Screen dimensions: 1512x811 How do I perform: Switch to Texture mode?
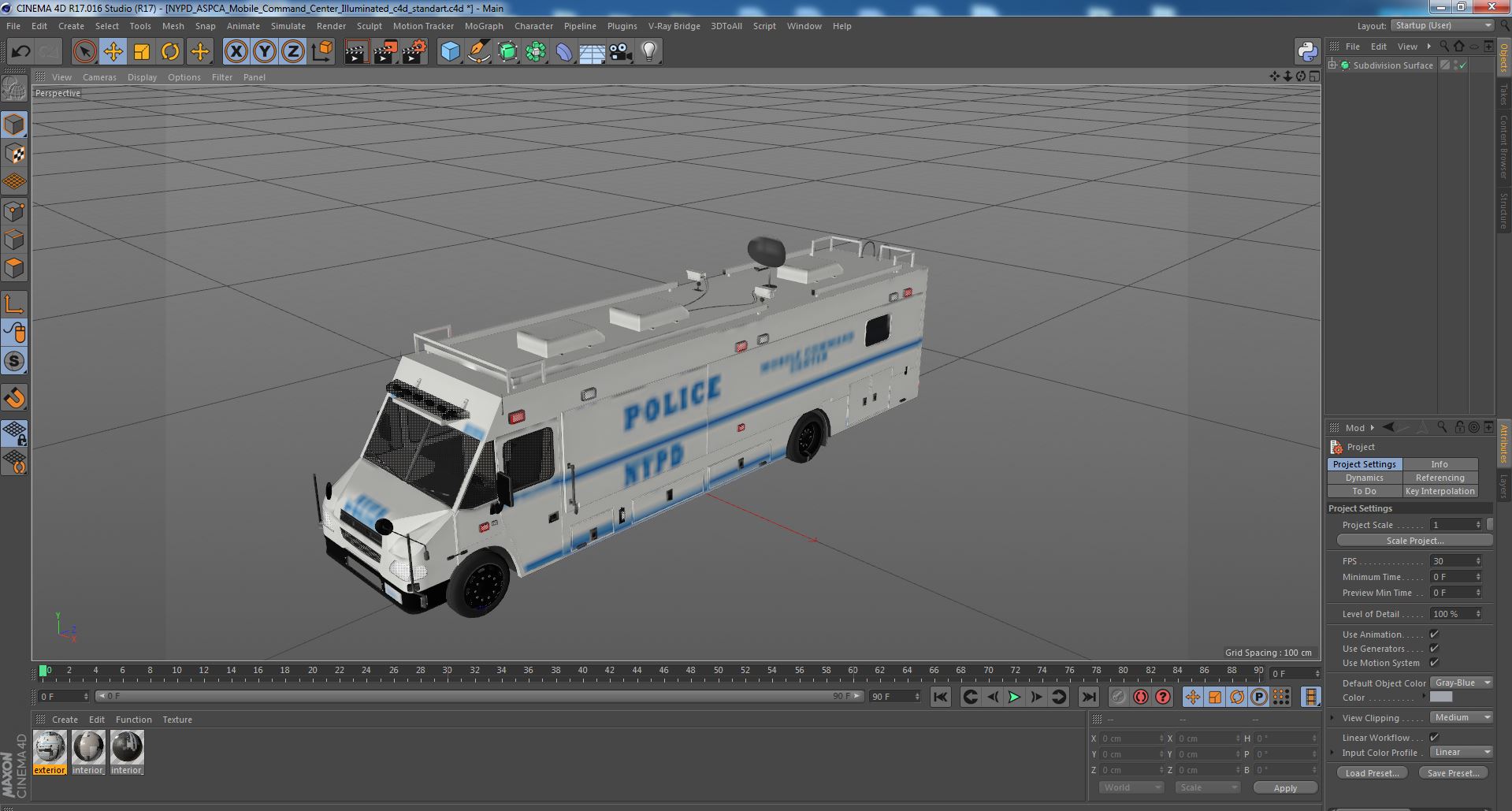(x=14, y=154)
